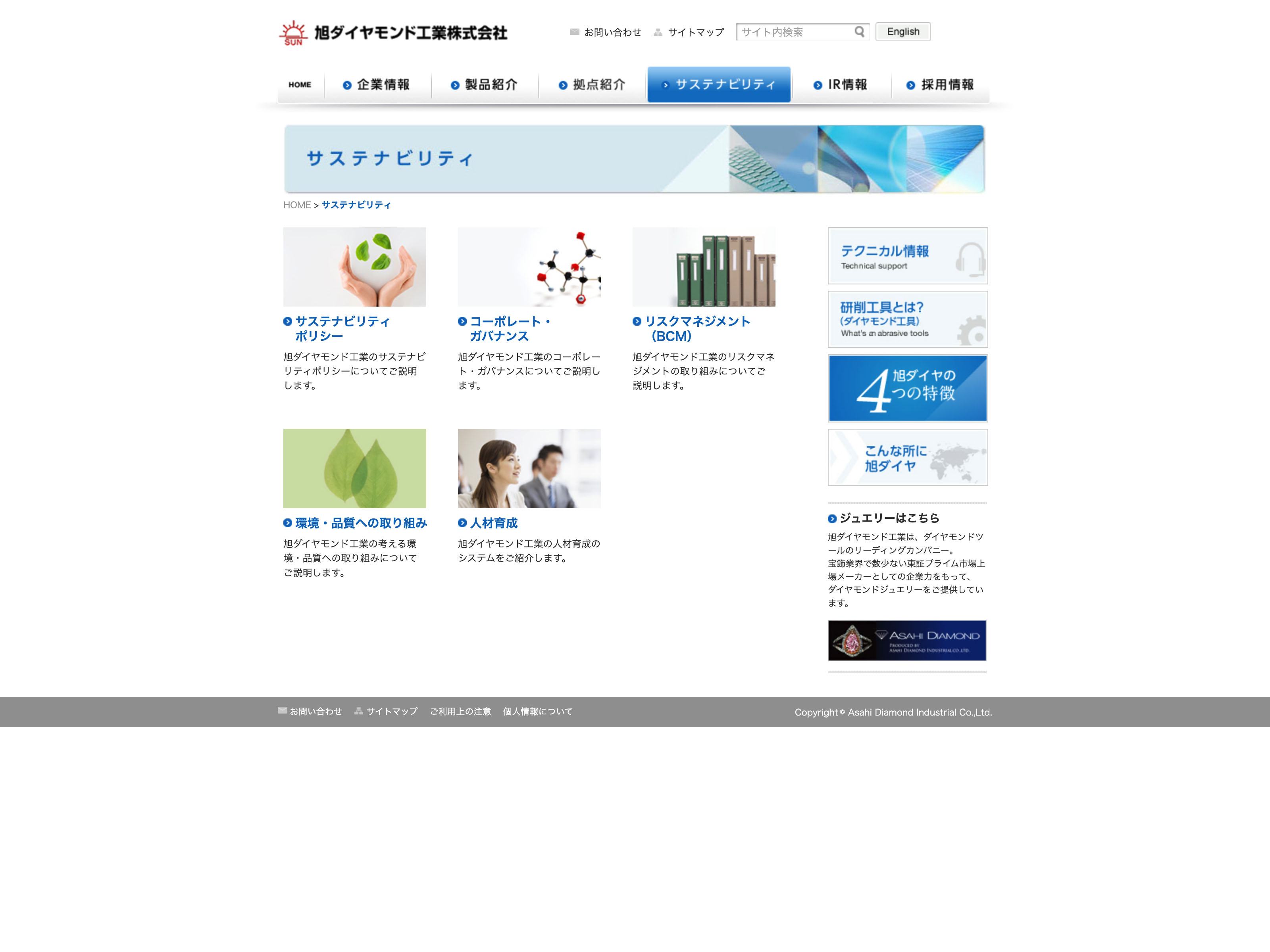Click the sitemap icon in the header
Viewport: 1270px width, 952px height.
(658, 32)
